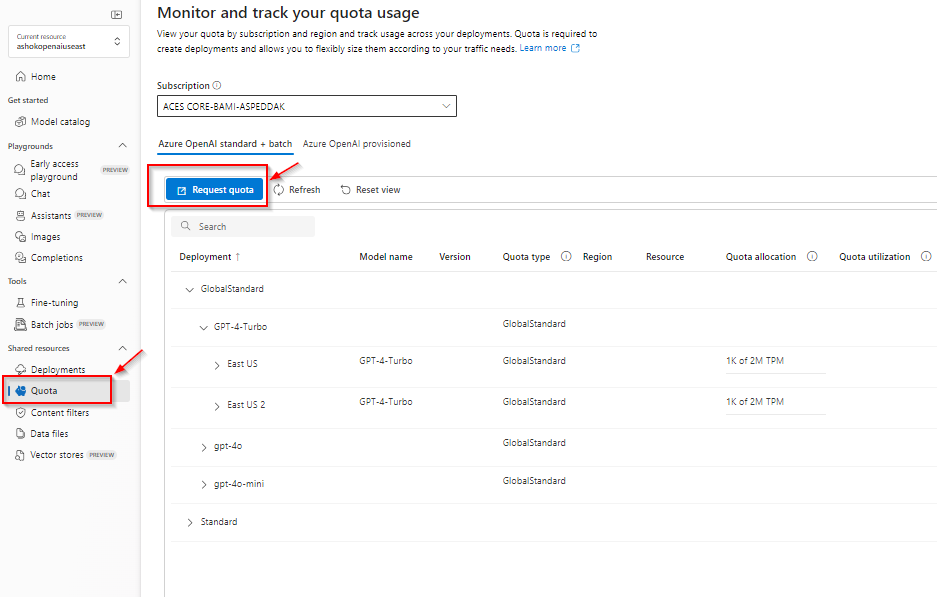Open the Images playground icon
Image resolution: width=937 pixels, height=597 pixels.
pos(20,237)
